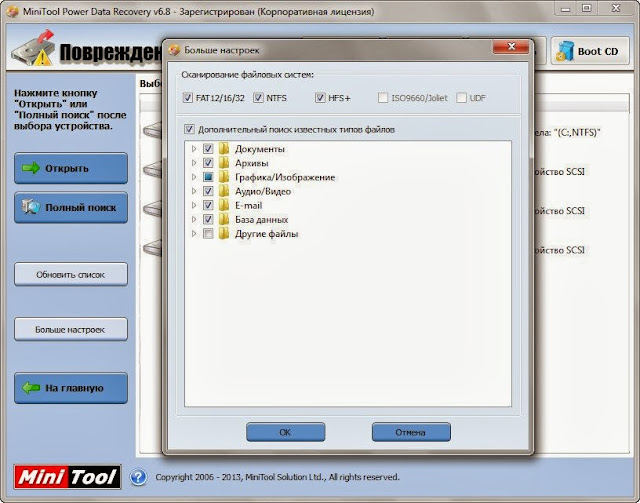The height and width of the screenshot is (503, 640).
Task: Expand the Архивы tree node
Action: coord(194,163)
